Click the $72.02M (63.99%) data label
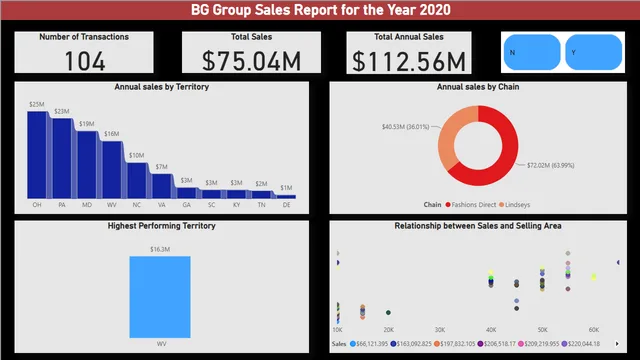This screenshot has width=640, height=360. coord(551,165)
